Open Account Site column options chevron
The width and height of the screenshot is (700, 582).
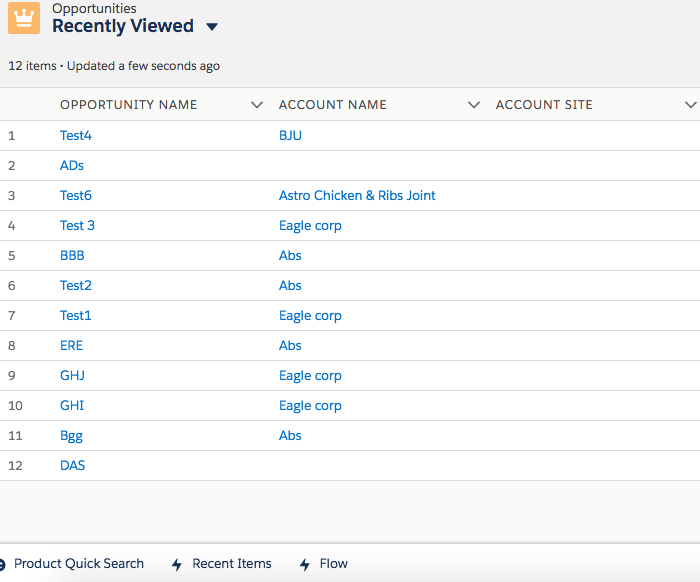coord(690,105)
